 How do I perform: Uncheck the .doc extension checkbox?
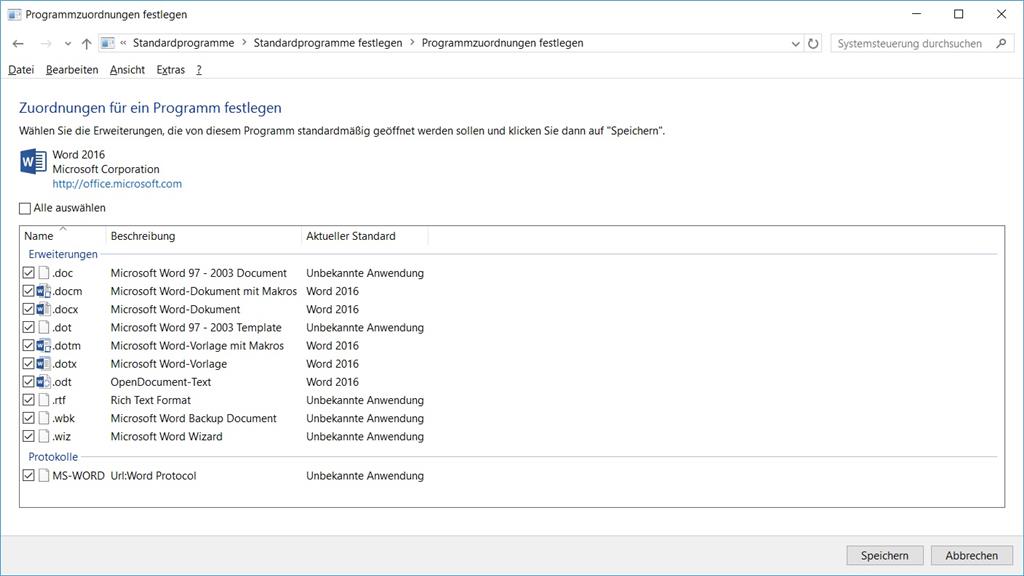pyautogui.click(x=28, y=273)
